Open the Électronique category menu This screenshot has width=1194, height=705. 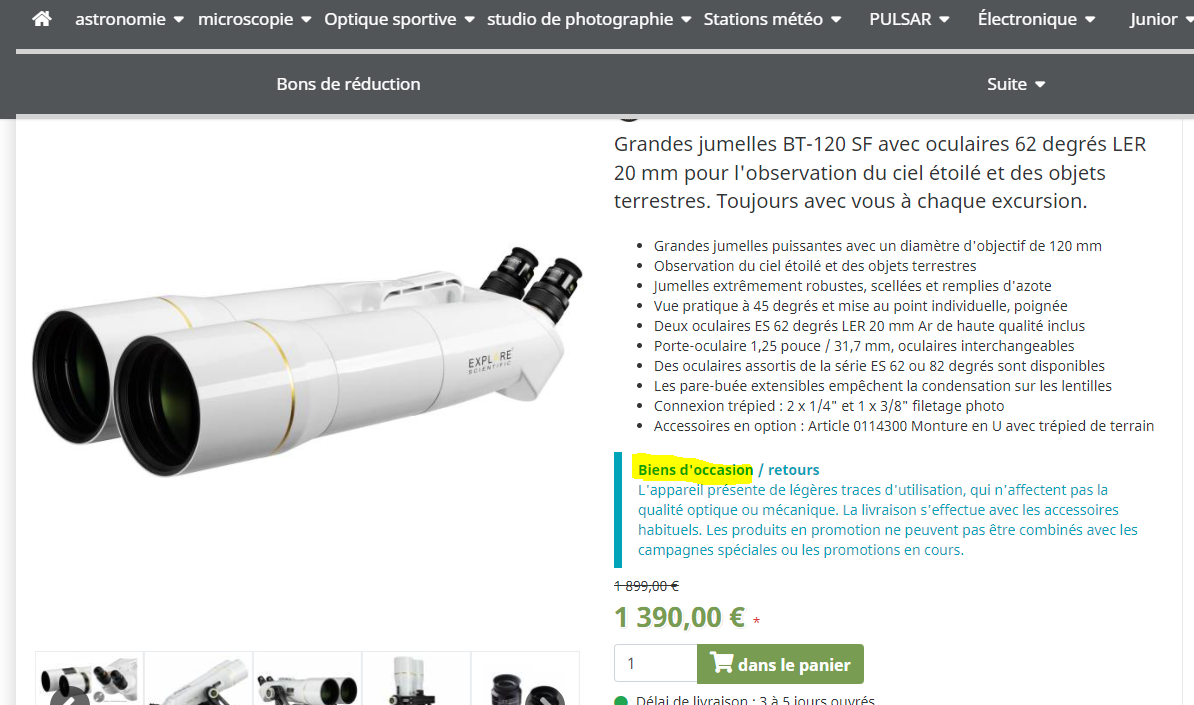(x=1036, y=19)
